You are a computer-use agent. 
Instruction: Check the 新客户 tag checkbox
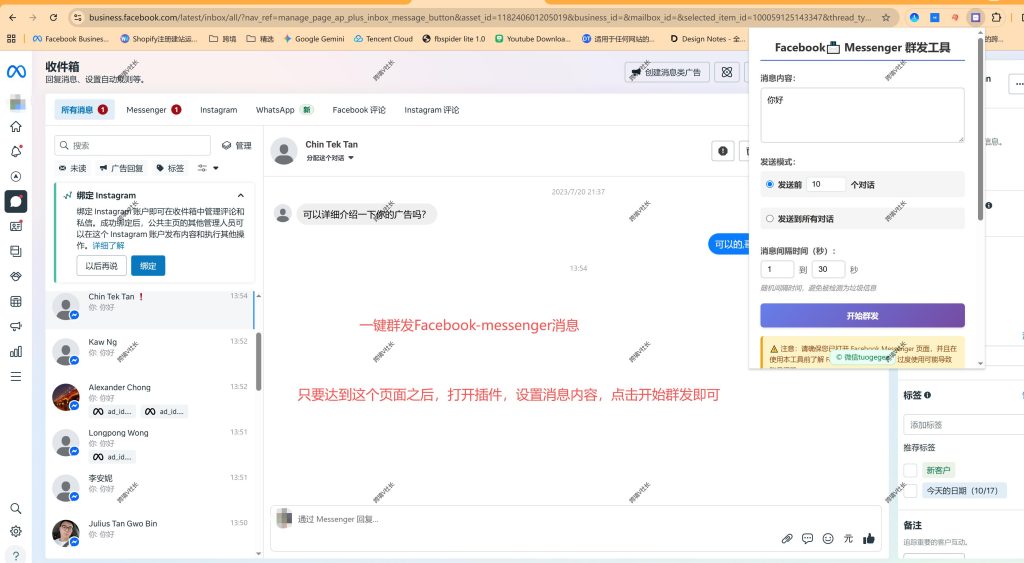point(910,470)
